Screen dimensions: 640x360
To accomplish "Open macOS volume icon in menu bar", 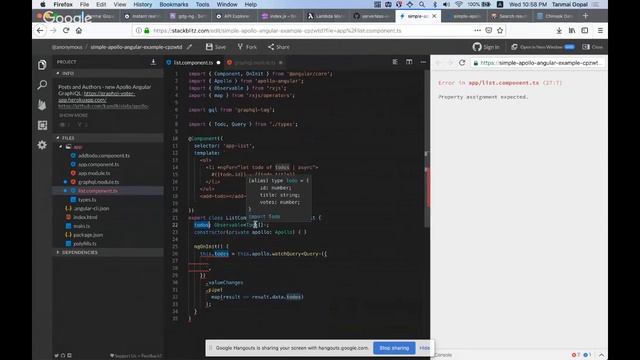I will click(x=446, y=4).
